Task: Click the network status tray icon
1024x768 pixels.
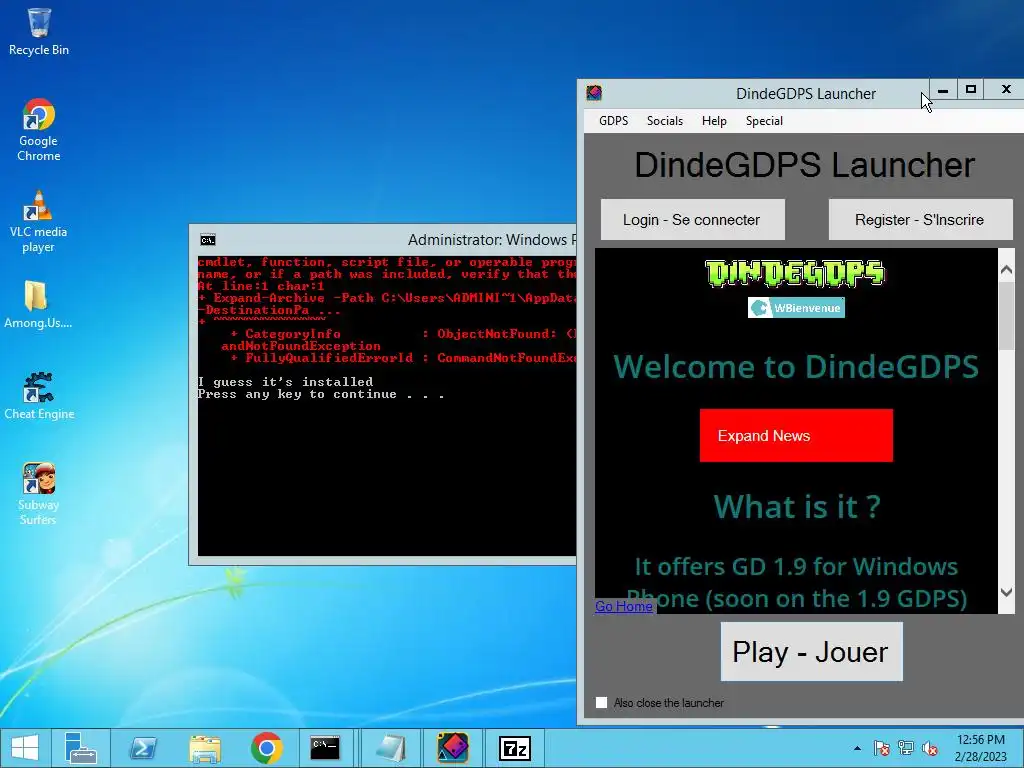Action: 905,748
